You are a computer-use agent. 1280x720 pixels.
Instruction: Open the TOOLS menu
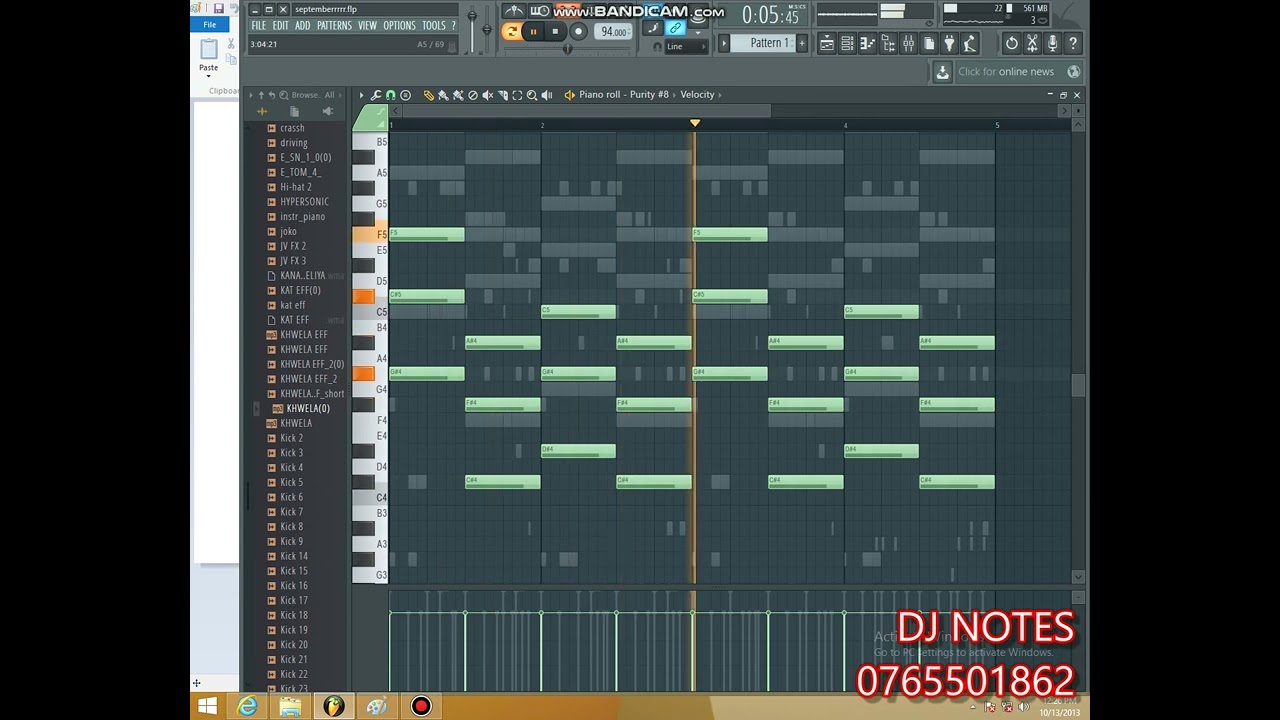(x=434, y=26)
